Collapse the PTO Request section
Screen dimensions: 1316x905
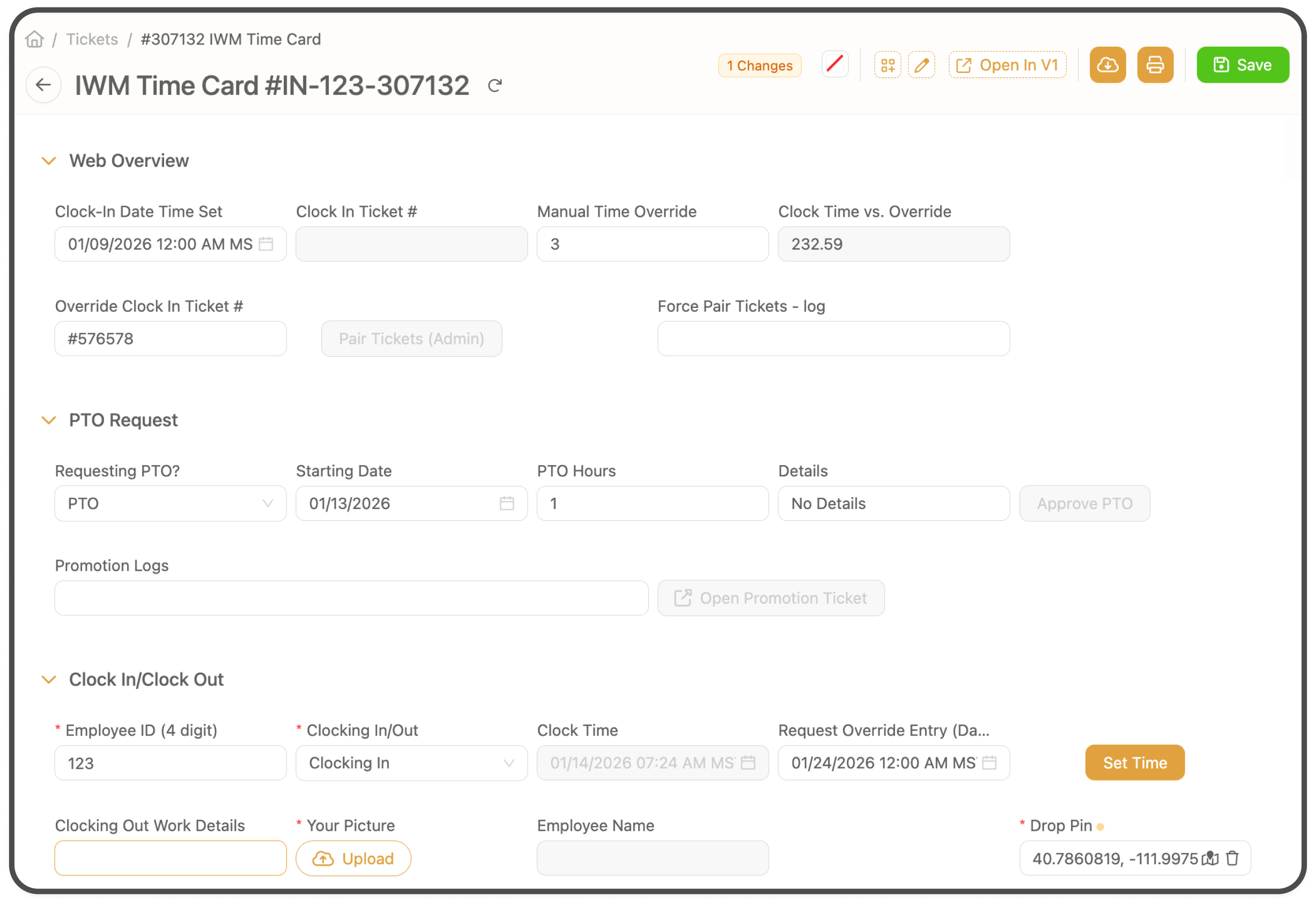pyautogui.click(x=49, y=420)
